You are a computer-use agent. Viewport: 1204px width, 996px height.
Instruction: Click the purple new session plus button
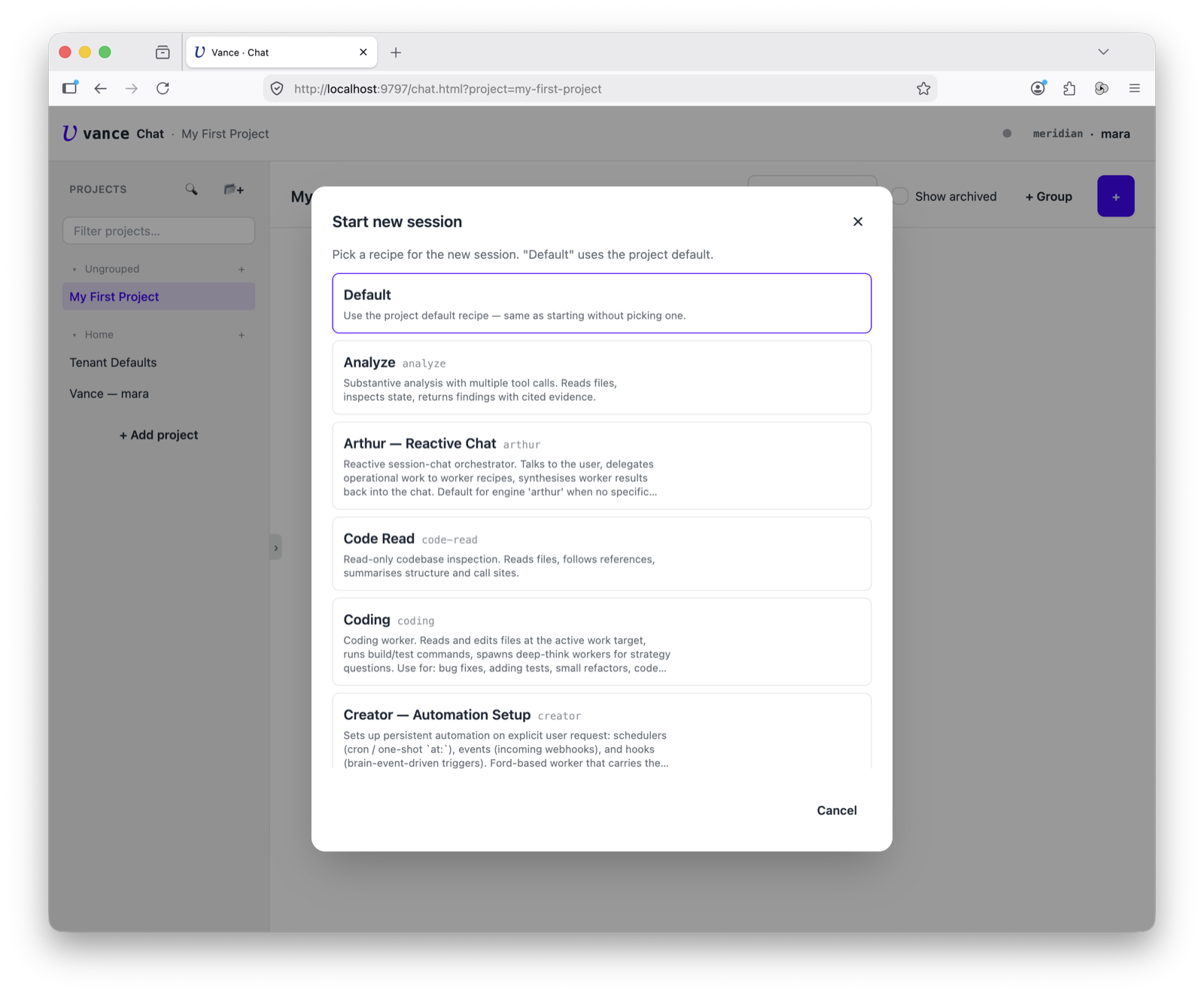coord(1116,196)
